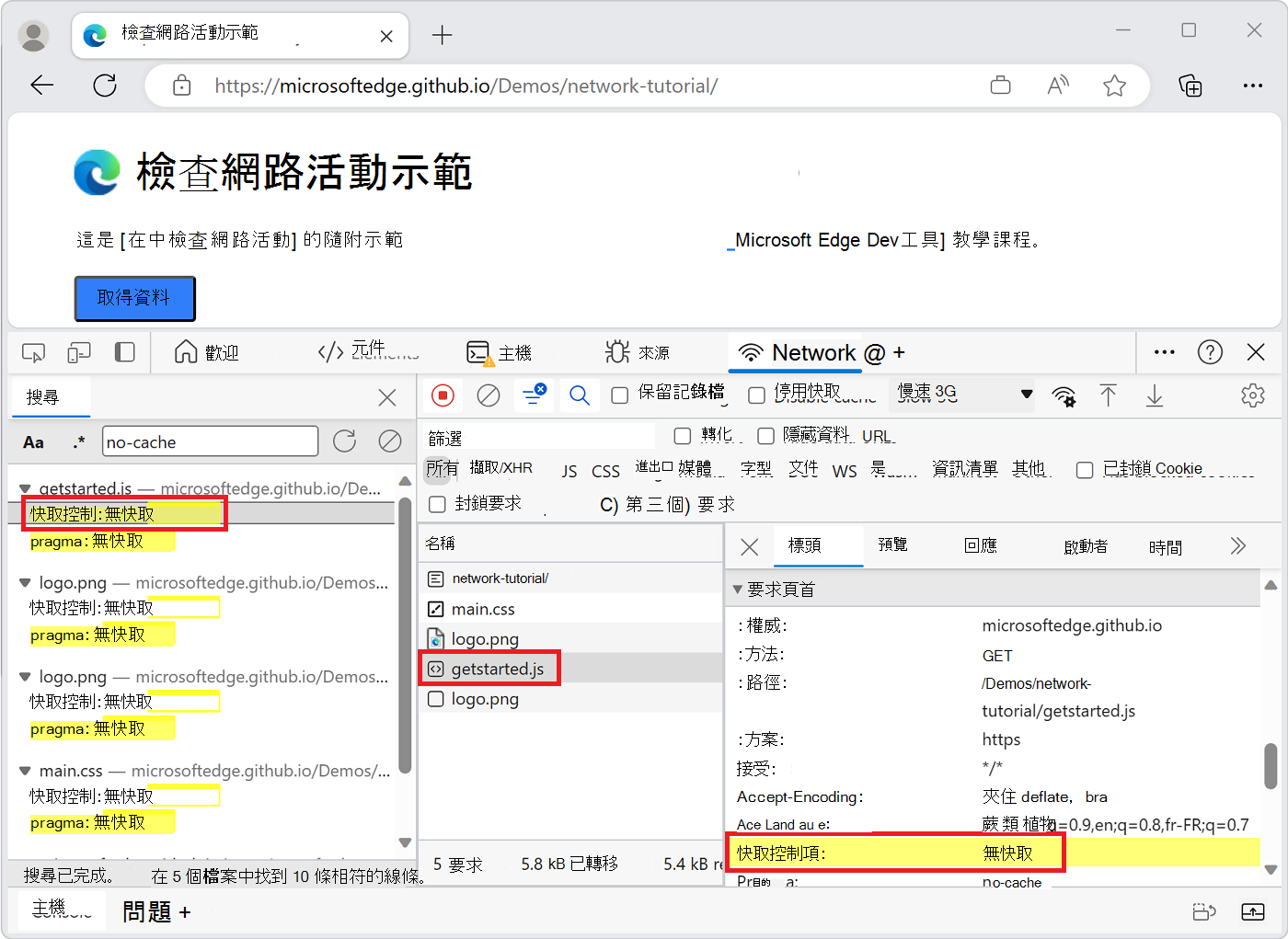This screenshot has height=939, width=1288.
Task: Filter requests by JS type
Action: click(x=569, y=471)
